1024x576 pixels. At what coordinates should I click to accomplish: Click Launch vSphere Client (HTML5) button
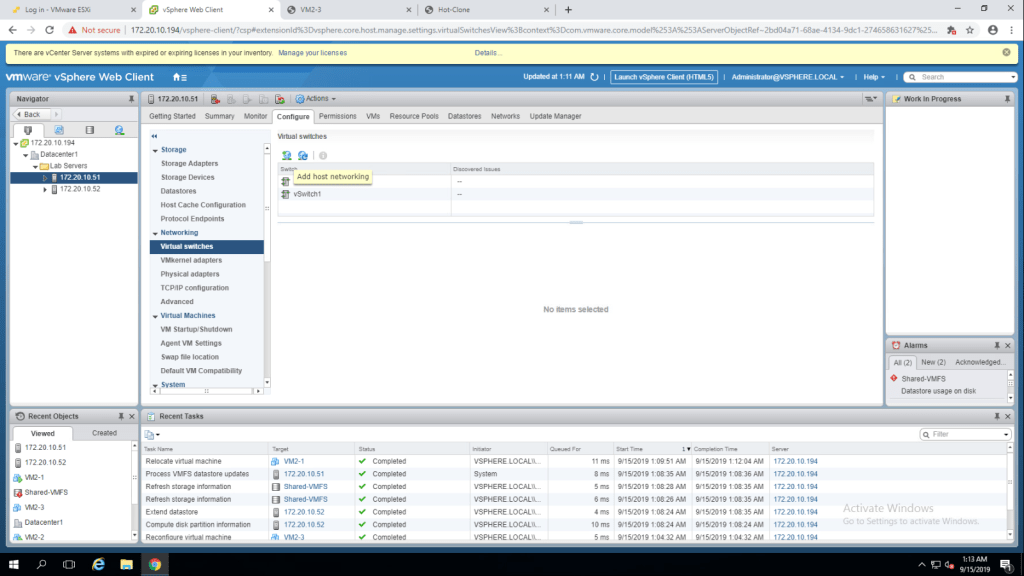(664, 77)
